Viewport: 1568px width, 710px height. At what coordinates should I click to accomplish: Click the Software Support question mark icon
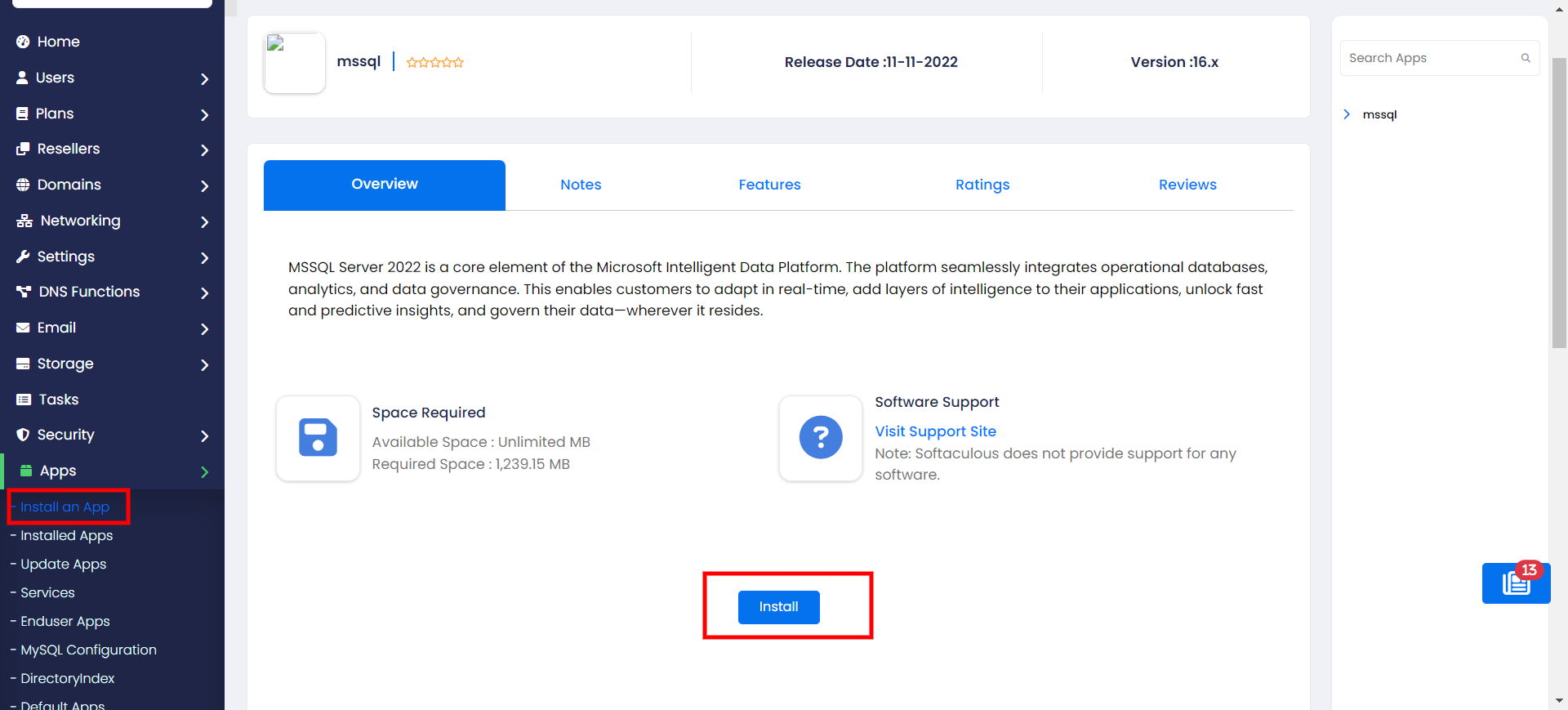[821, 438]
